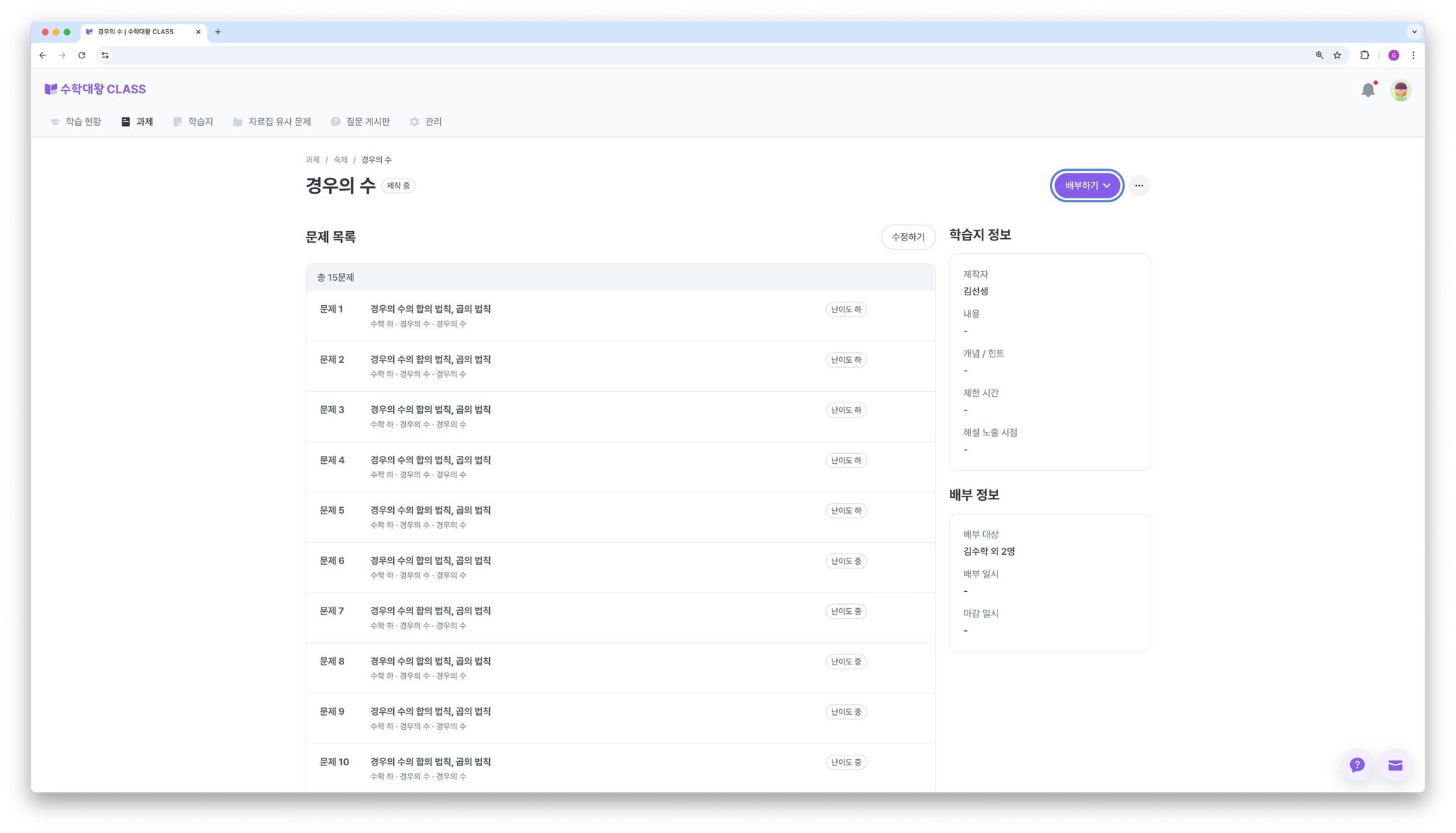Click 난이도 하 badge of 문제 3
Screen dimensions: 1456x833
pos(846,410)
